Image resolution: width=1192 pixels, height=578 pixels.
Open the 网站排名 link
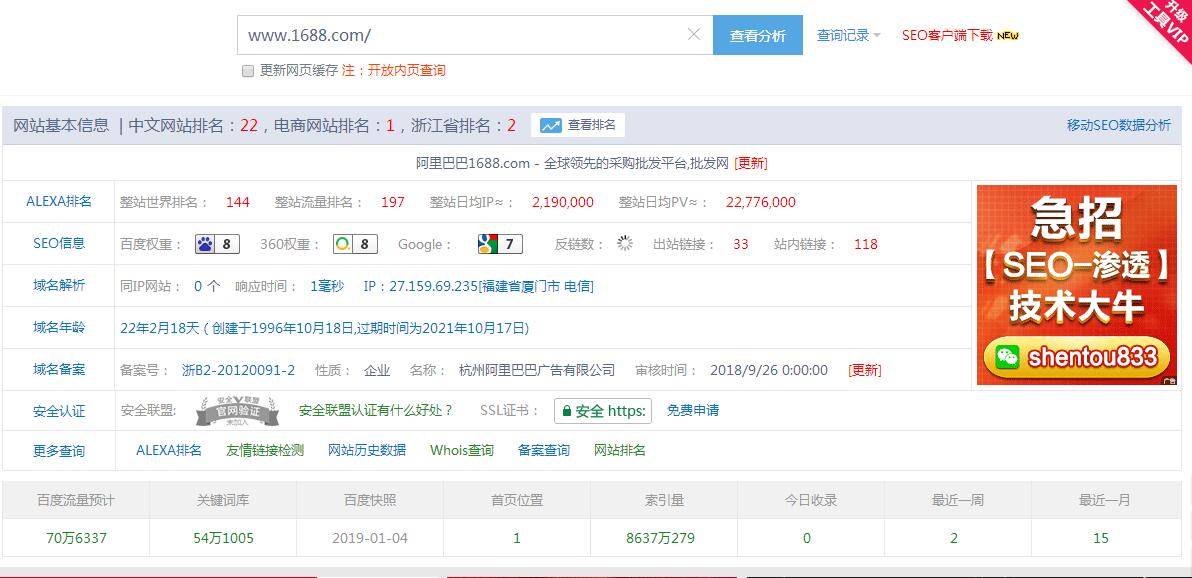[x=620, y=450]
